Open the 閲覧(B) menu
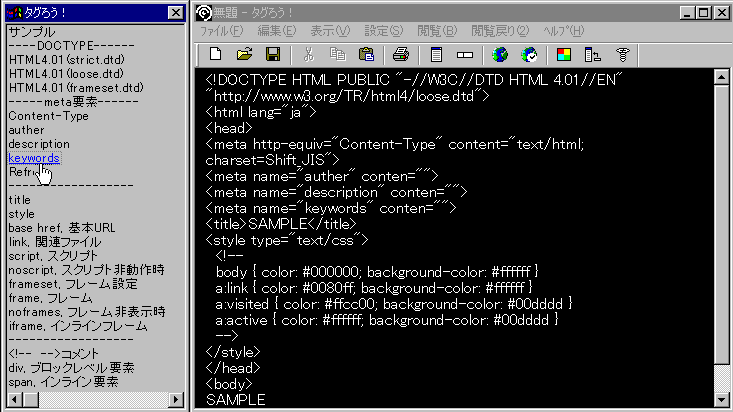Screen dimensions: 733x412 tap(437, 31)
